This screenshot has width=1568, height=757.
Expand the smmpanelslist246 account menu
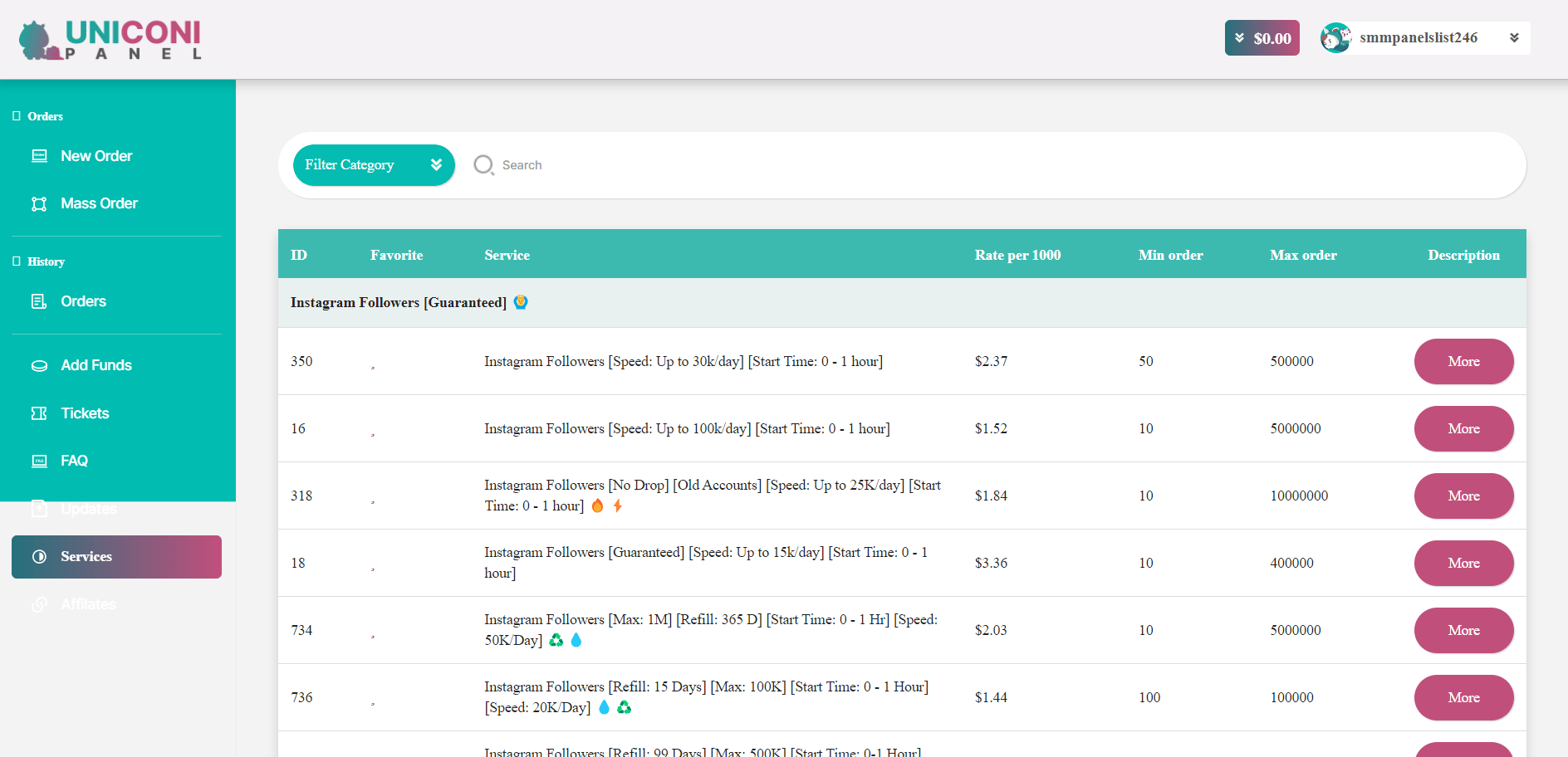click(x=1514, y=38)
